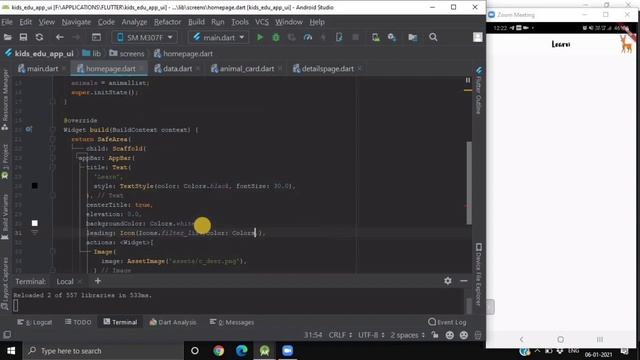The width and height of the screenshot is (640, 360).
Task: Click the Sync/Reload from disk icon
Action: tap(39, 37)
